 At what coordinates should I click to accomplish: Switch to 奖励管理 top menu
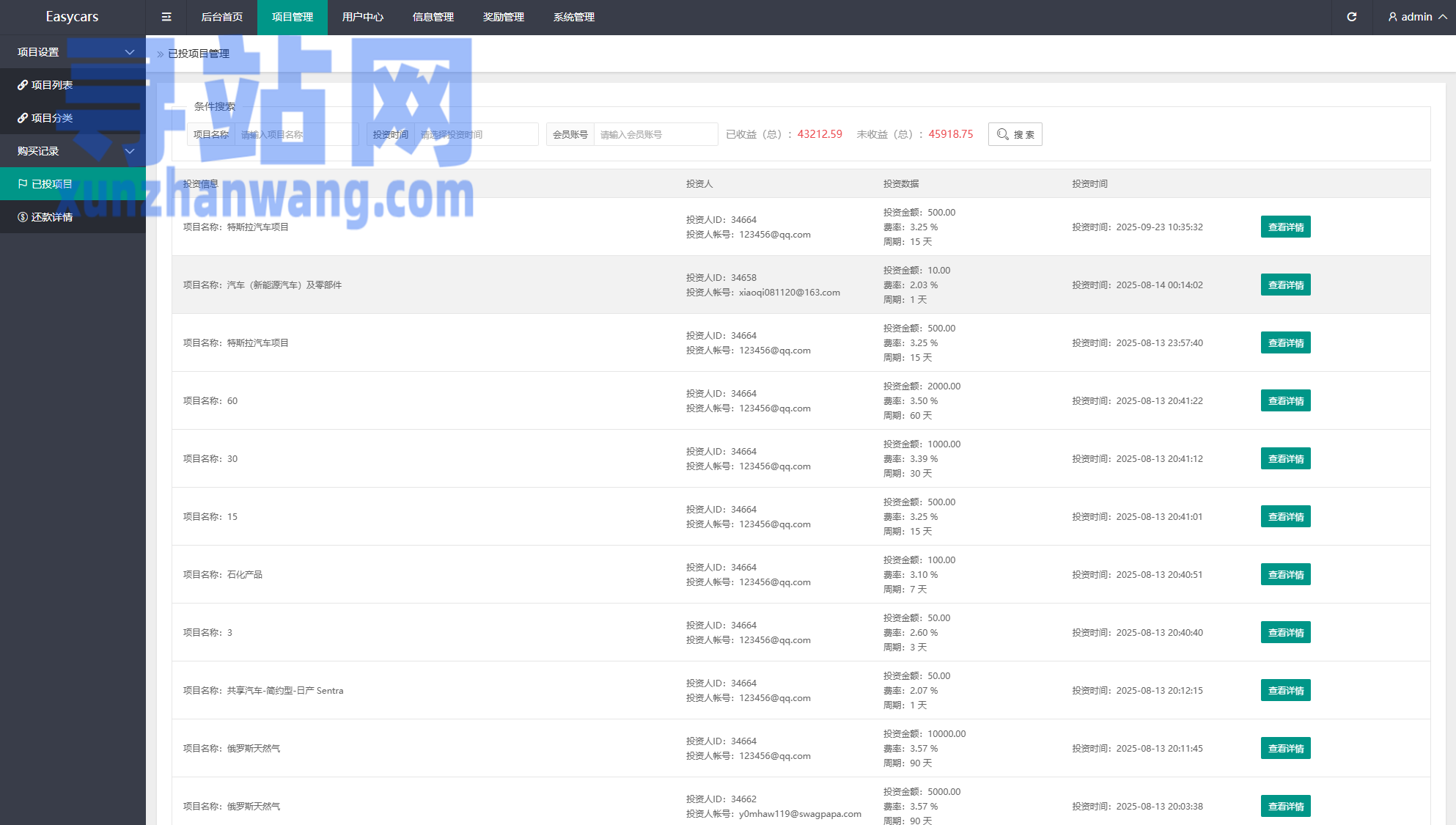point(503,17)
